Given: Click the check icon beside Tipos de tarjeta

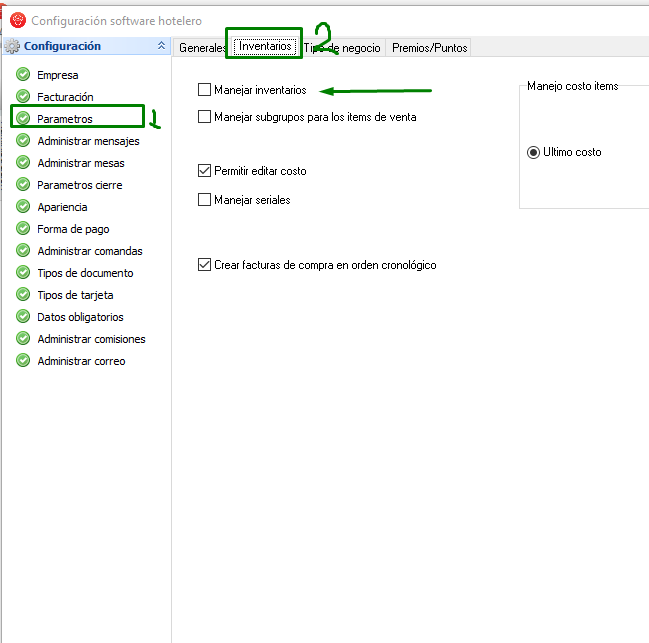Looking at the screenshot, I should tap(23, 295).
